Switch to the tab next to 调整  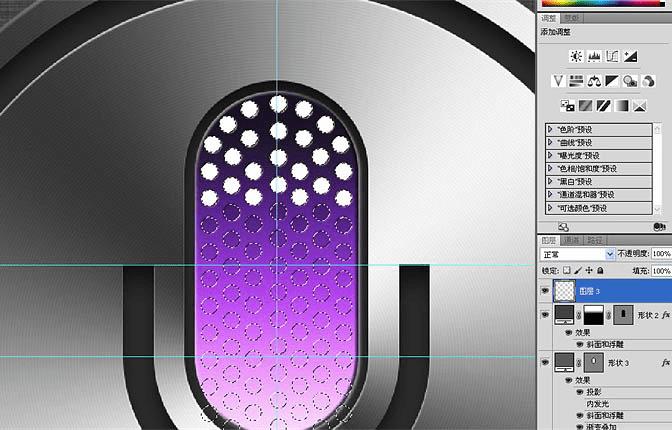[x=571, y=18]
